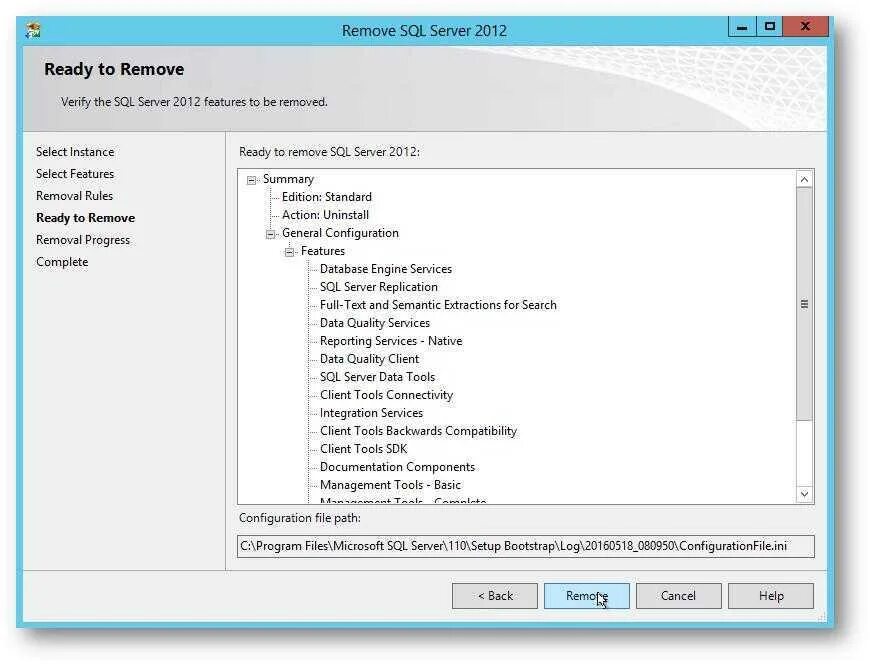Select Reporting Services - Native entry
This screenshot has width=870, height=664.
coord(391,341)
